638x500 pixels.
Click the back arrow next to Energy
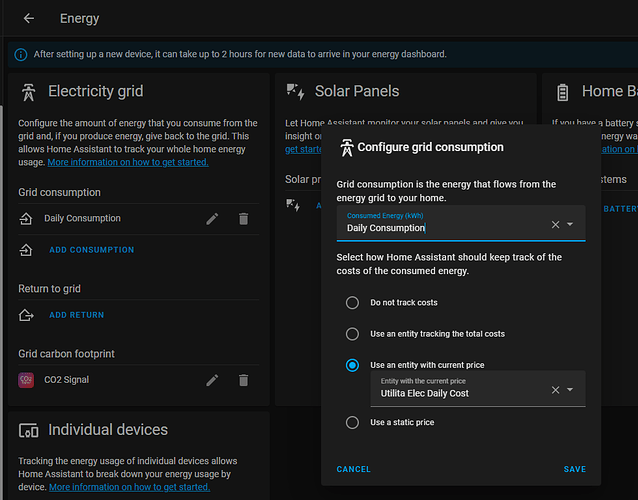(x=29, y=18)
